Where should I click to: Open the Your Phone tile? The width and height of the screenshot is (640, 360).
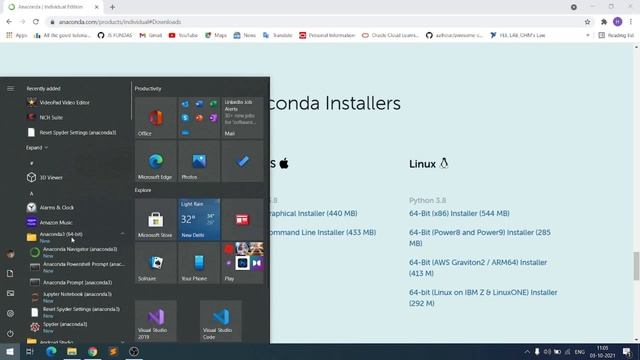pyautogui.click(x=199, y=263)
